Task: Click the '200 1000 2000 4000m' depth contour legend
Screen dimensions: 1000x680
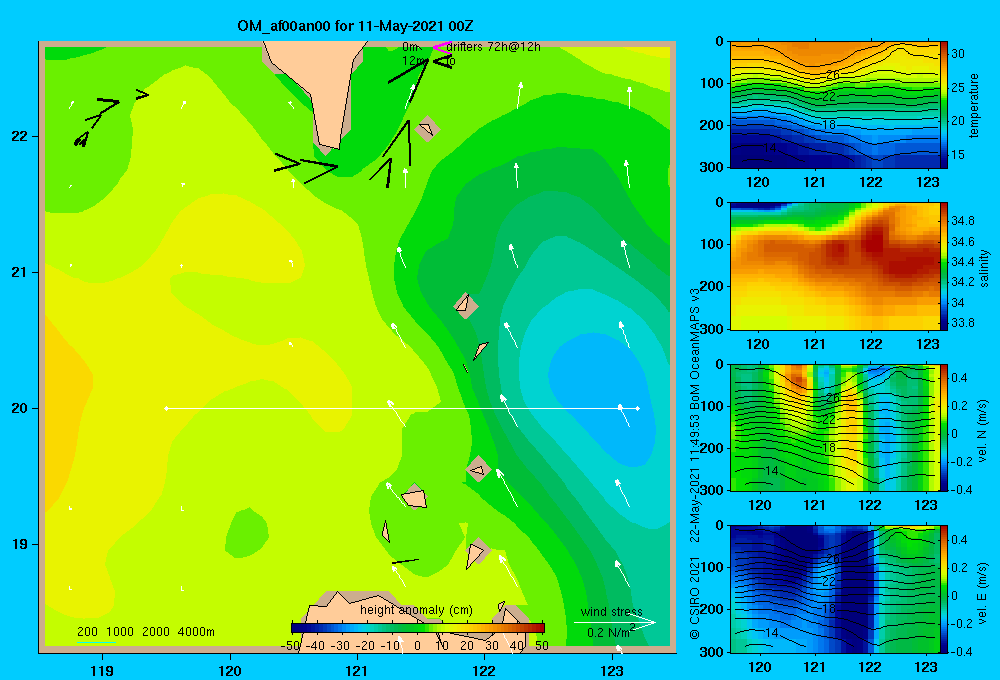Action: (145, 632)
